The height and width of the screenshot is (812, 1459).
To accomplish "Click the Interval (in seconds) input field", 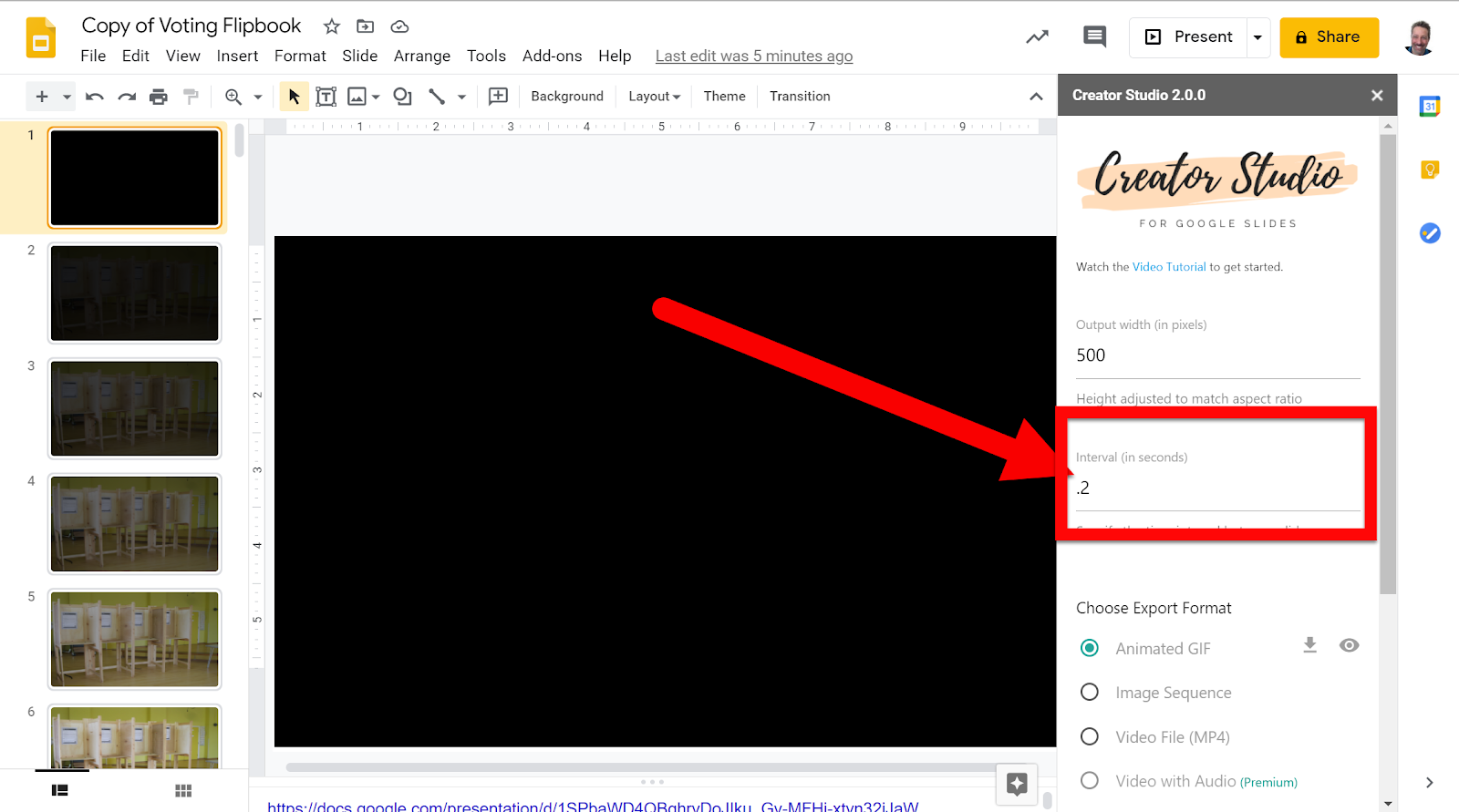I will pyautogui.click(x=1217, y=488).
